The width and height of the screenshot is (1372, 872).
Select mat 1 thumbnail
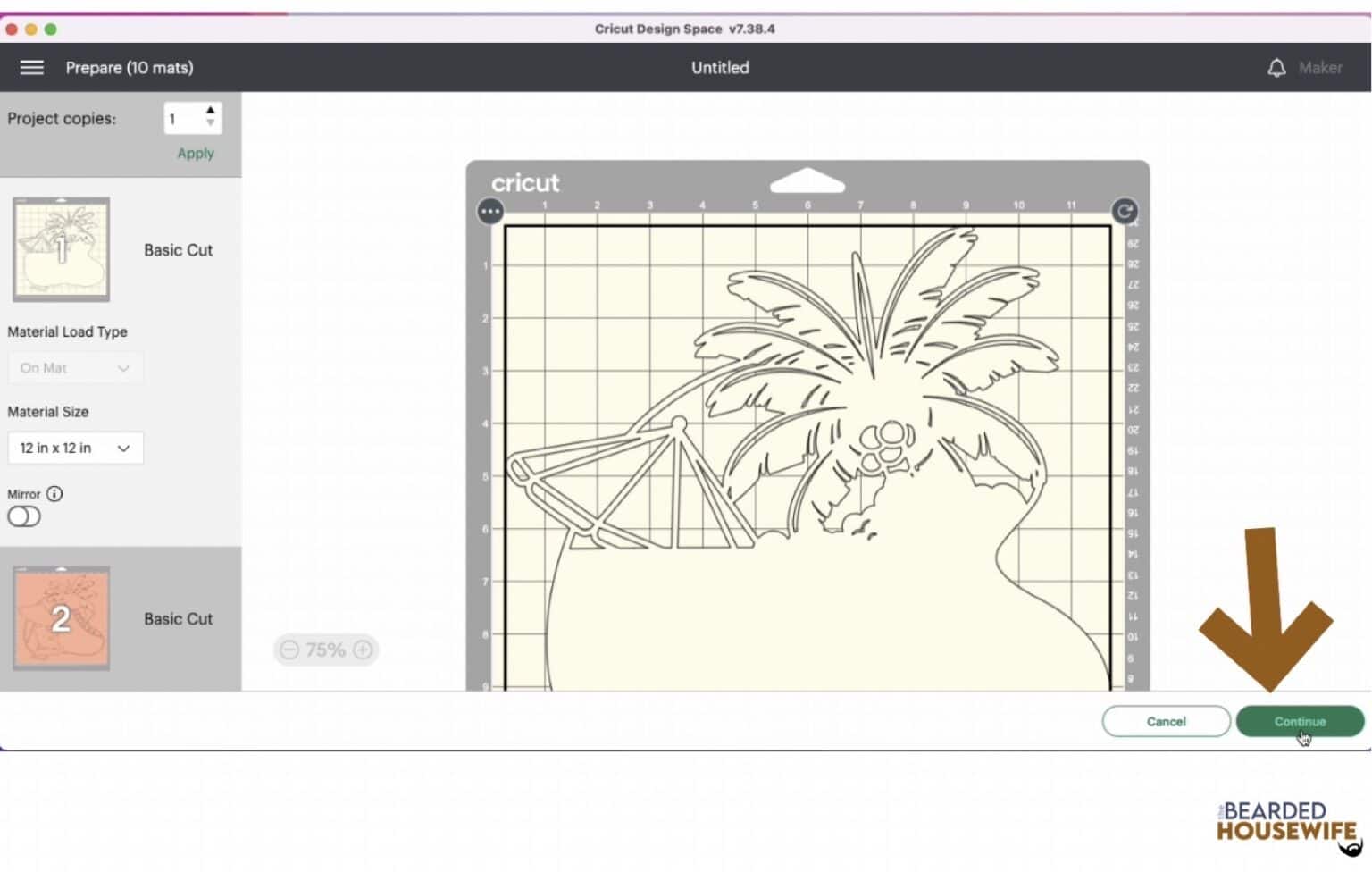[x=61, y=249]
